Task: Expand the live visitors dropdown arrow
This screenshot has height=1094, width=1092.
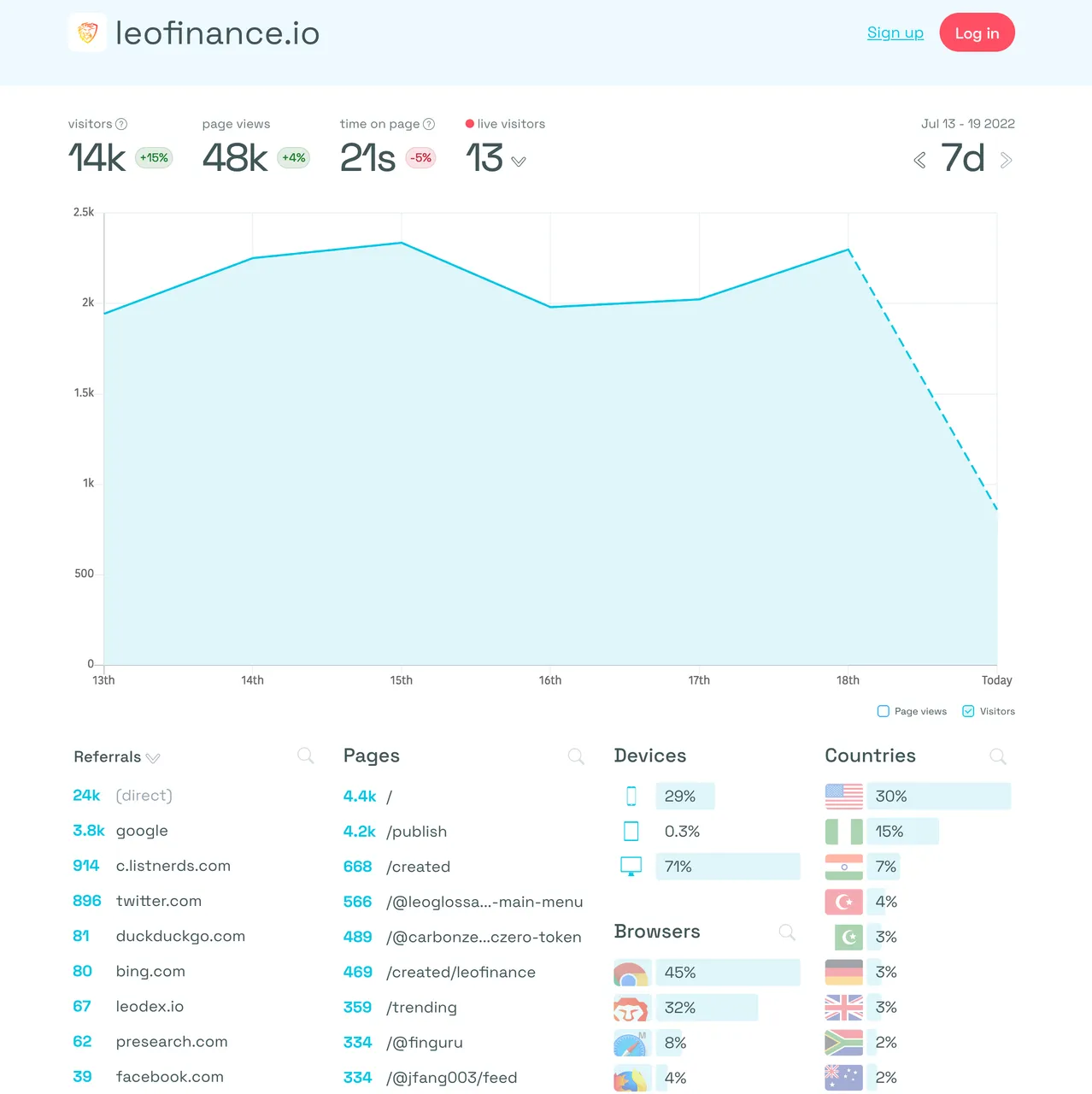Action: point(519,161)
